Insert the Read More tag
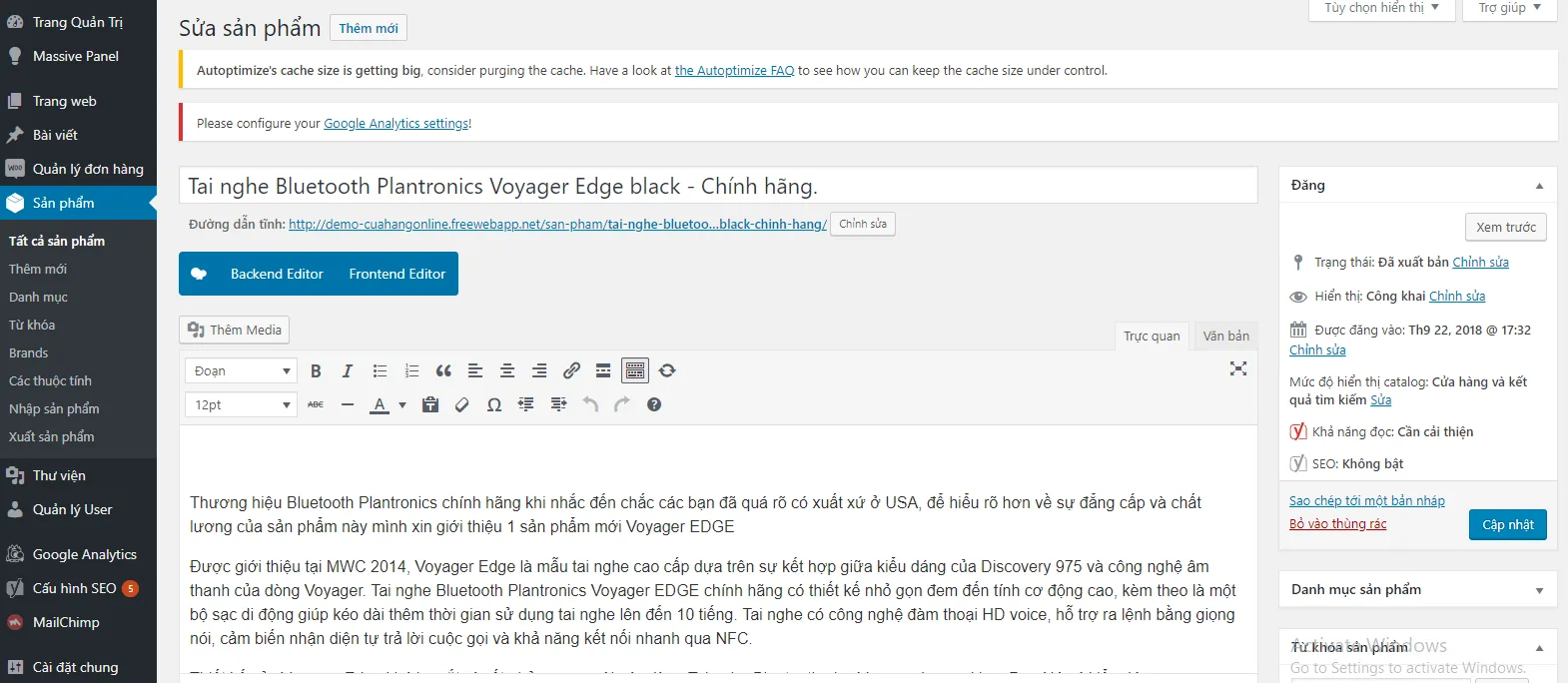1568x683 pixels. point(603,370)
